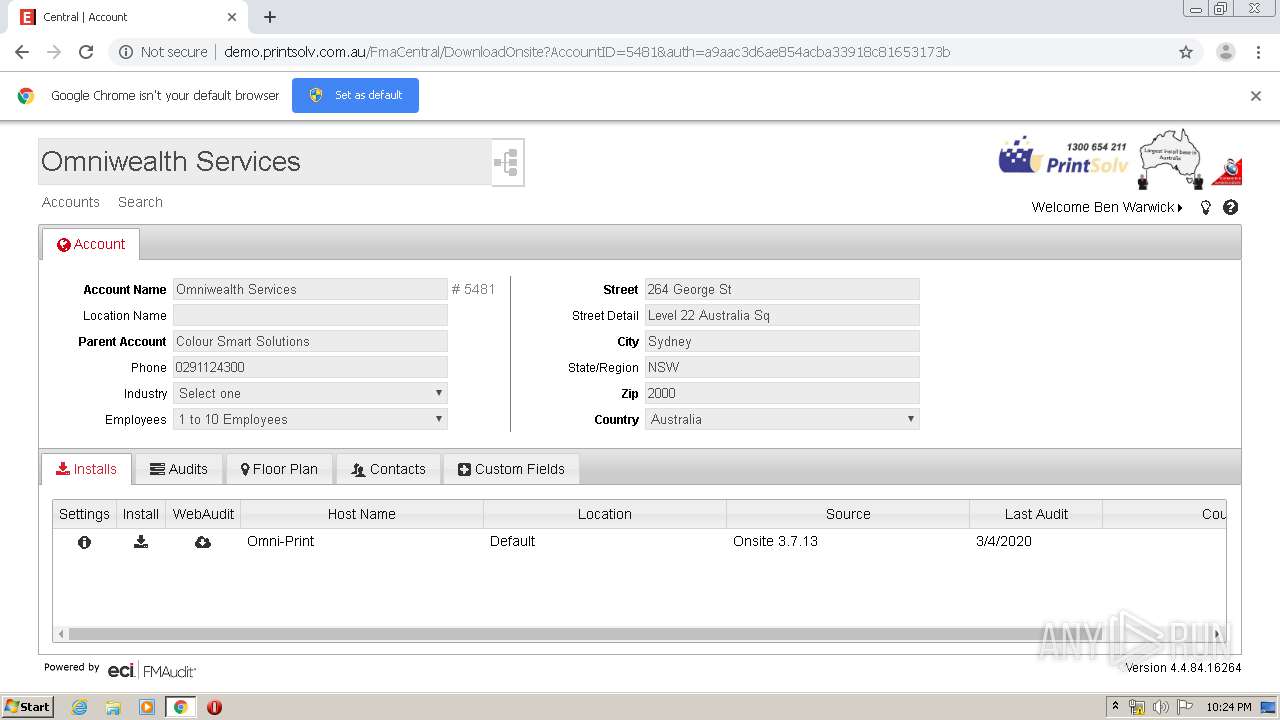Go to Accounts menu link
The height and width of the screenshot is (720, 1280).
(x=71, y=202)
